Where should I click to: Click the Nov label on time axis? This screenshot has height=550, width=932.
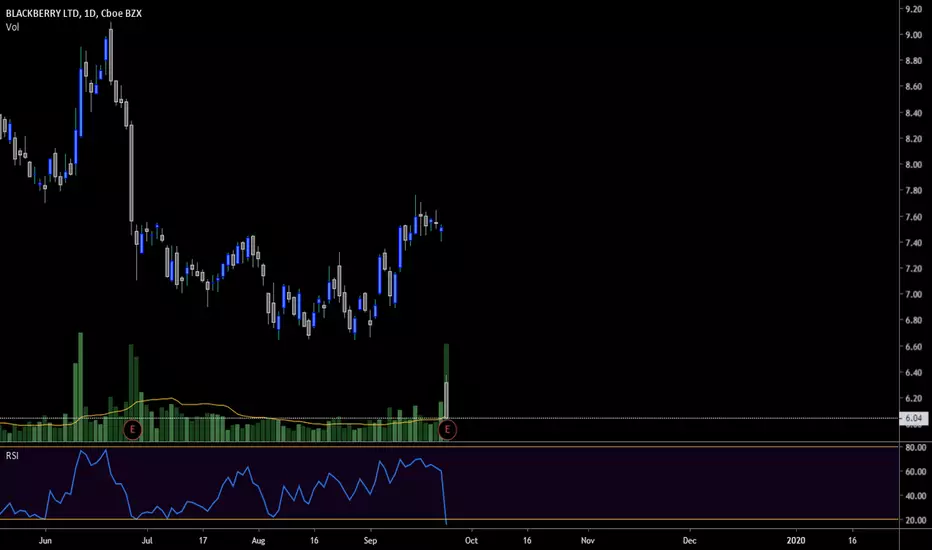pyautogui.click(x=588, y=540)
